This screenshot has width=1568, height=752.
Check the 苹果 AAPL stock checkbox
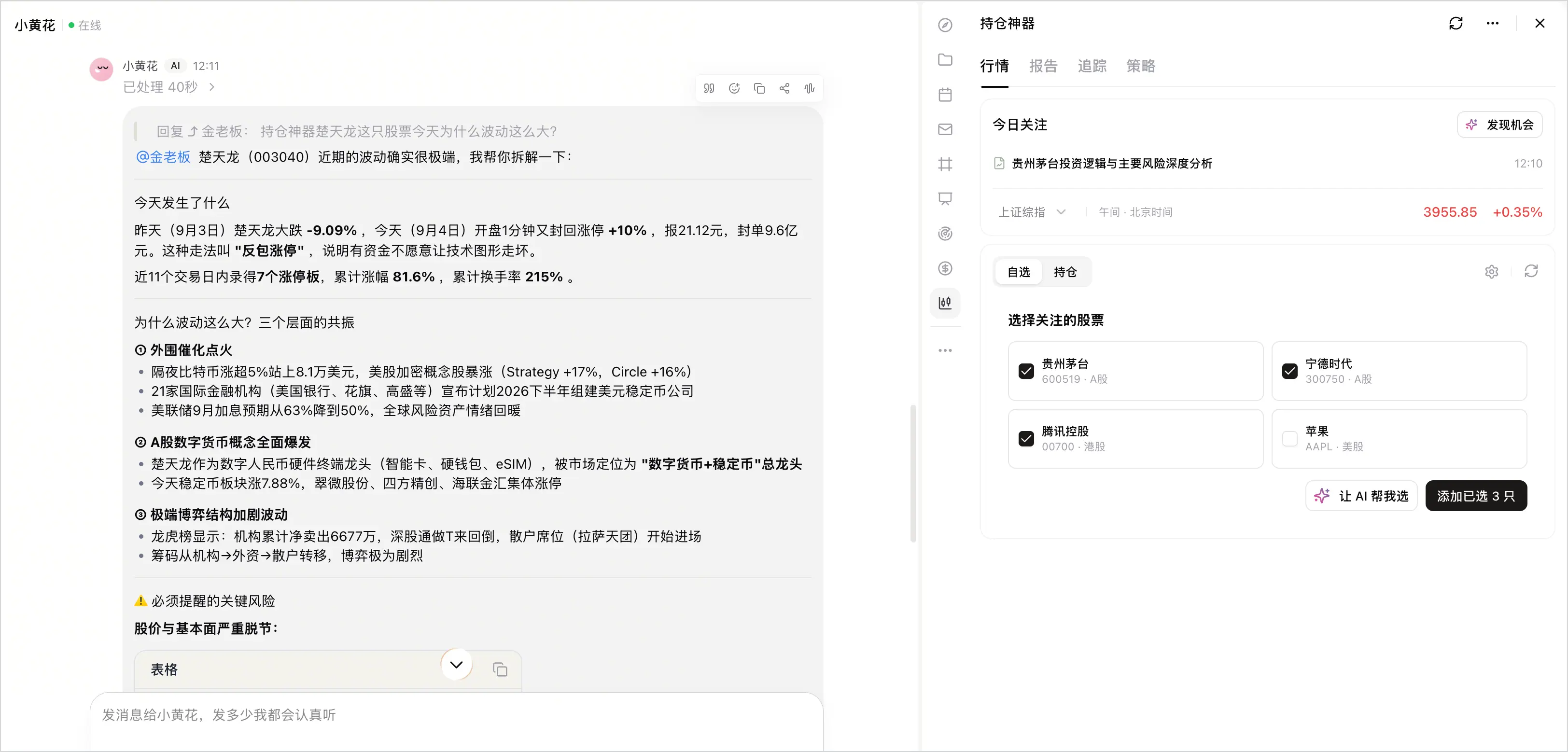pyautogui.click(x=1290, y=439)
